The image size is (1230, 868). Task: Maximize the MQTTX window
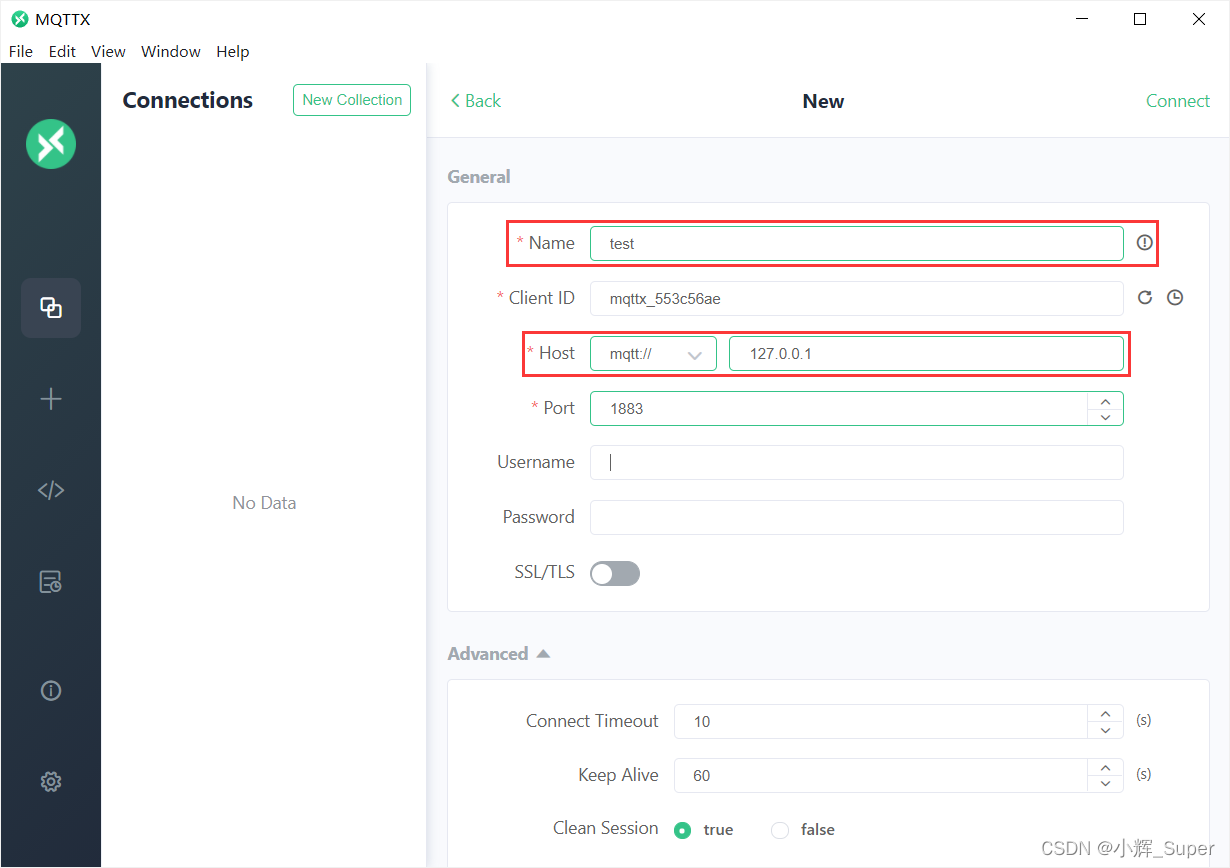click(x=1140, y=19)
